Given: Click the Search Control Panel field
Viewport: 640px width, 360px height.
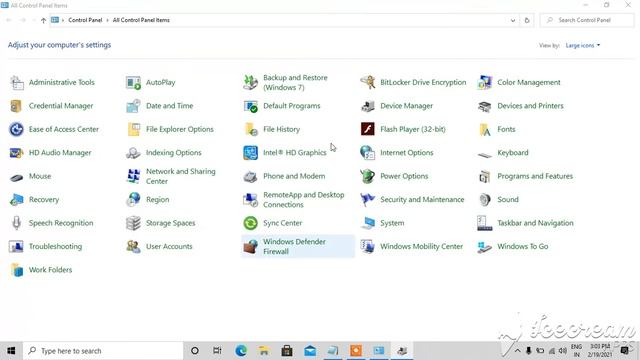Looking at the screenshot, I should (587, 20).
